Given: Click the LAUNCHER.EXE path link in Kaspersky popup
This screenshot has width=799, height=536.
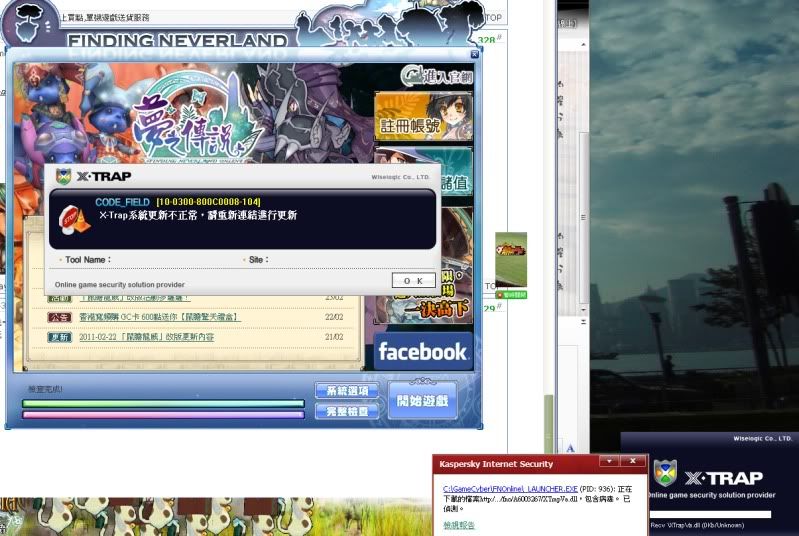Looking at the screenshot, I should [510, 489].
